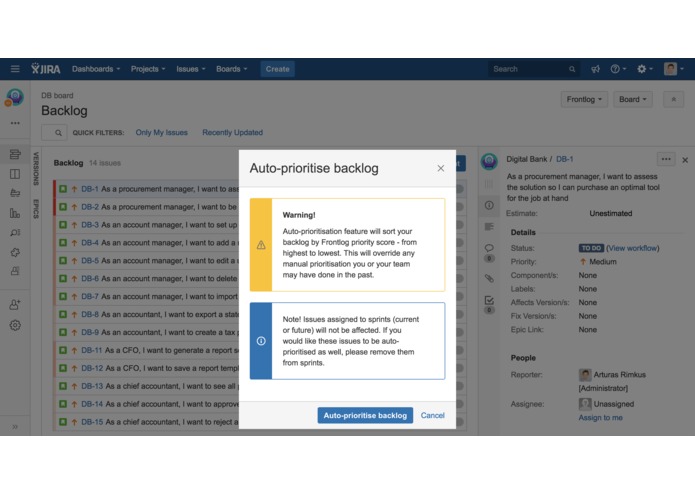The image size is (695, 494).
Task: Click the TO DO status badge
Action: (591, 248)
